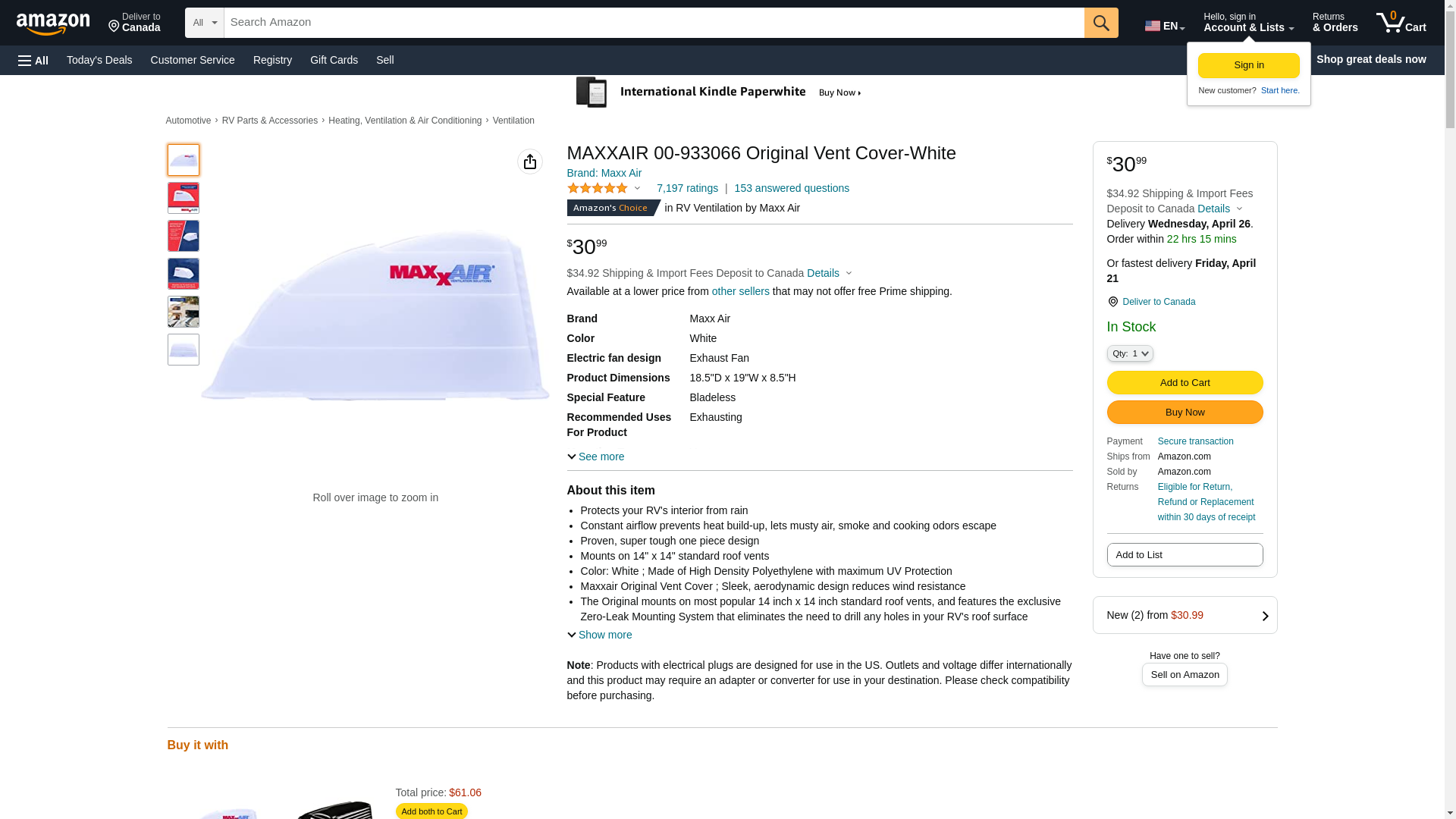This screenshot has height=819, width=1456.
Task: Select the second product thumbnail image
Action: 184,198
